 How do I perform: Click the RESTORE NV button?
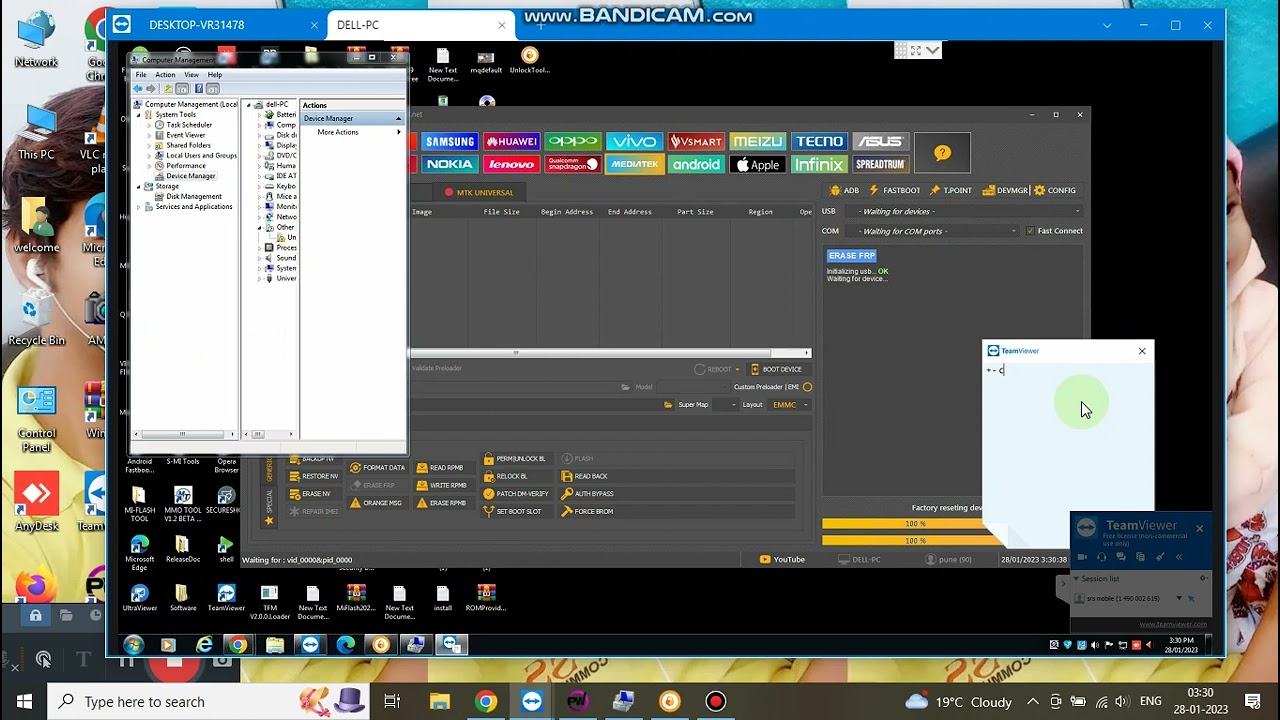(x=314, y=476)
